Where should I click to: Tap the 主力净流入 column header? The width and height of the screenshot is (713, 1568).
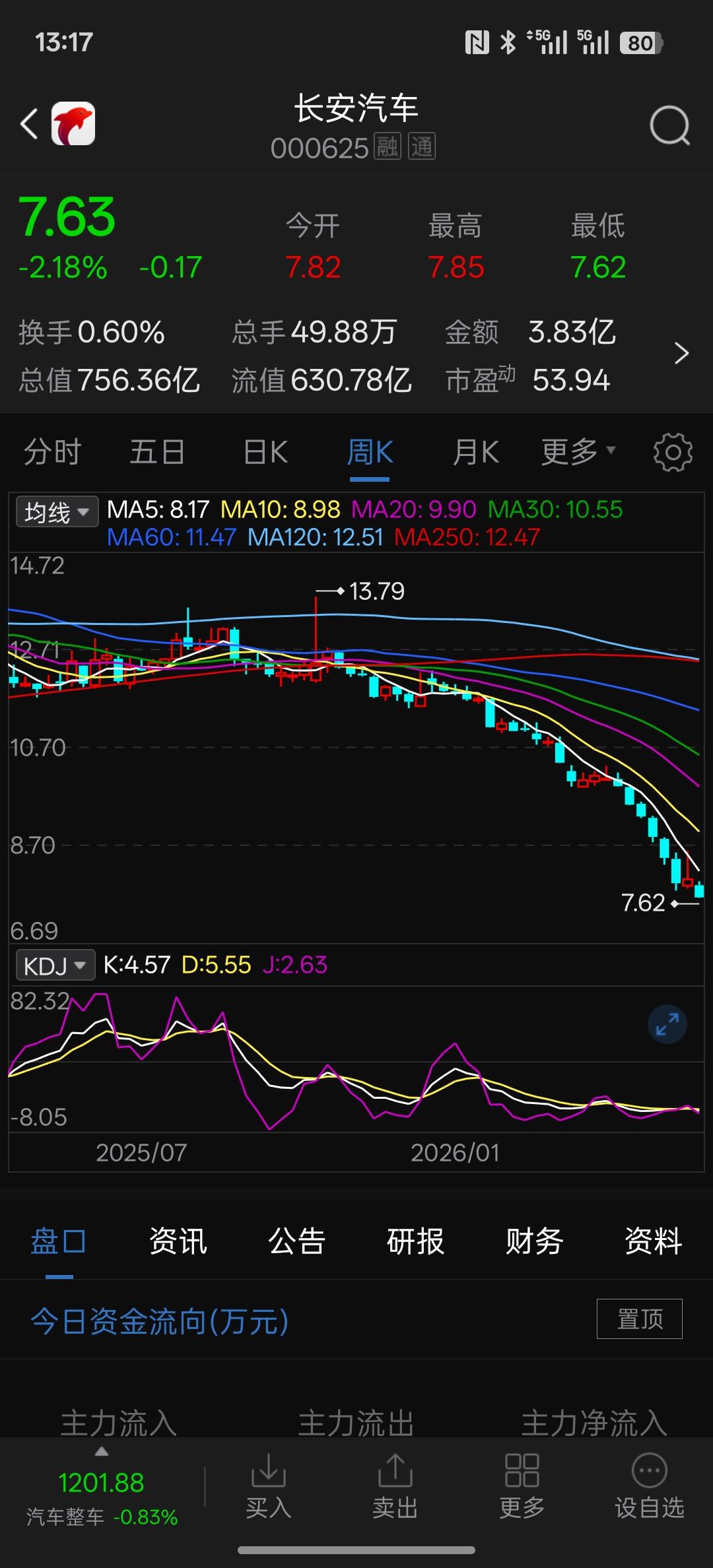[x=594, y=1422]
